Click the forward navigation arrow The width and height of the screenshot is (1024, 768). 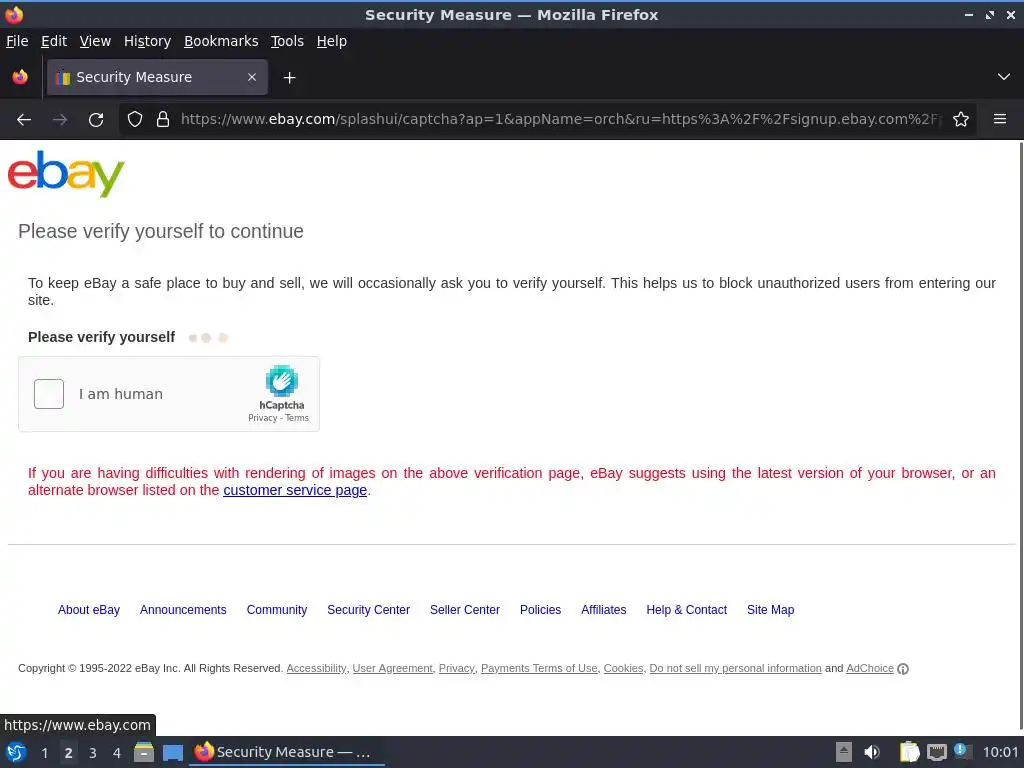(x=60, y=120)
